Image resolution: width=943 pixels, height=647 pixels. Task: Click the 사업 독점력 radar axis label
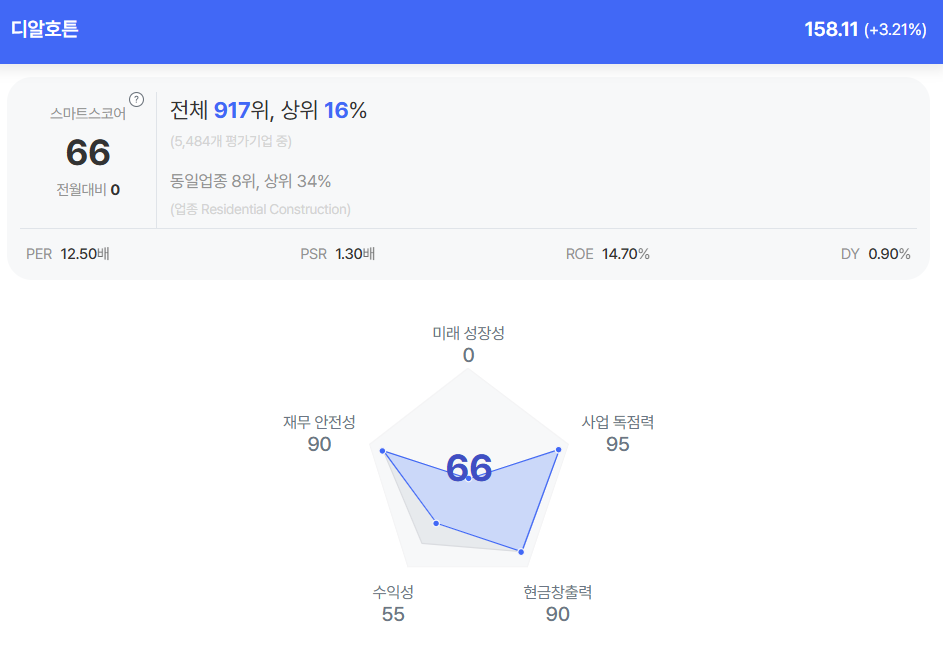(618, 422)
